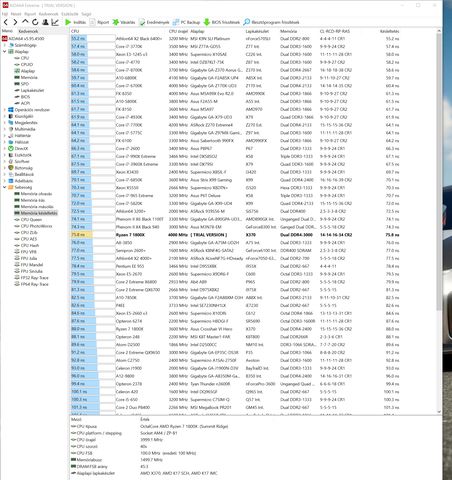Open the Eszközök menu
Viewport: 452px width, 480px height.
click(x=70, y=14)
